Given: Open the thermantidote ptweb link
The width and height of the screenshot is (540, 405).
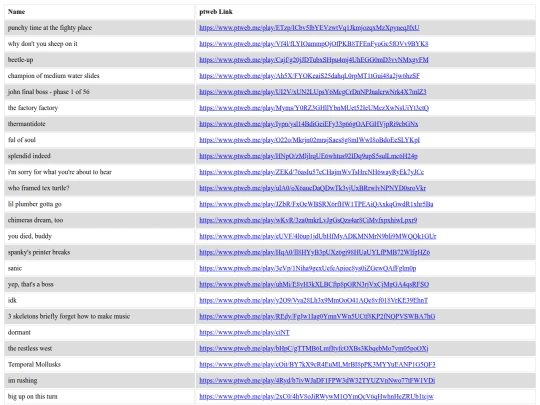Looking at the screenshot, I should tap(309, 124).
